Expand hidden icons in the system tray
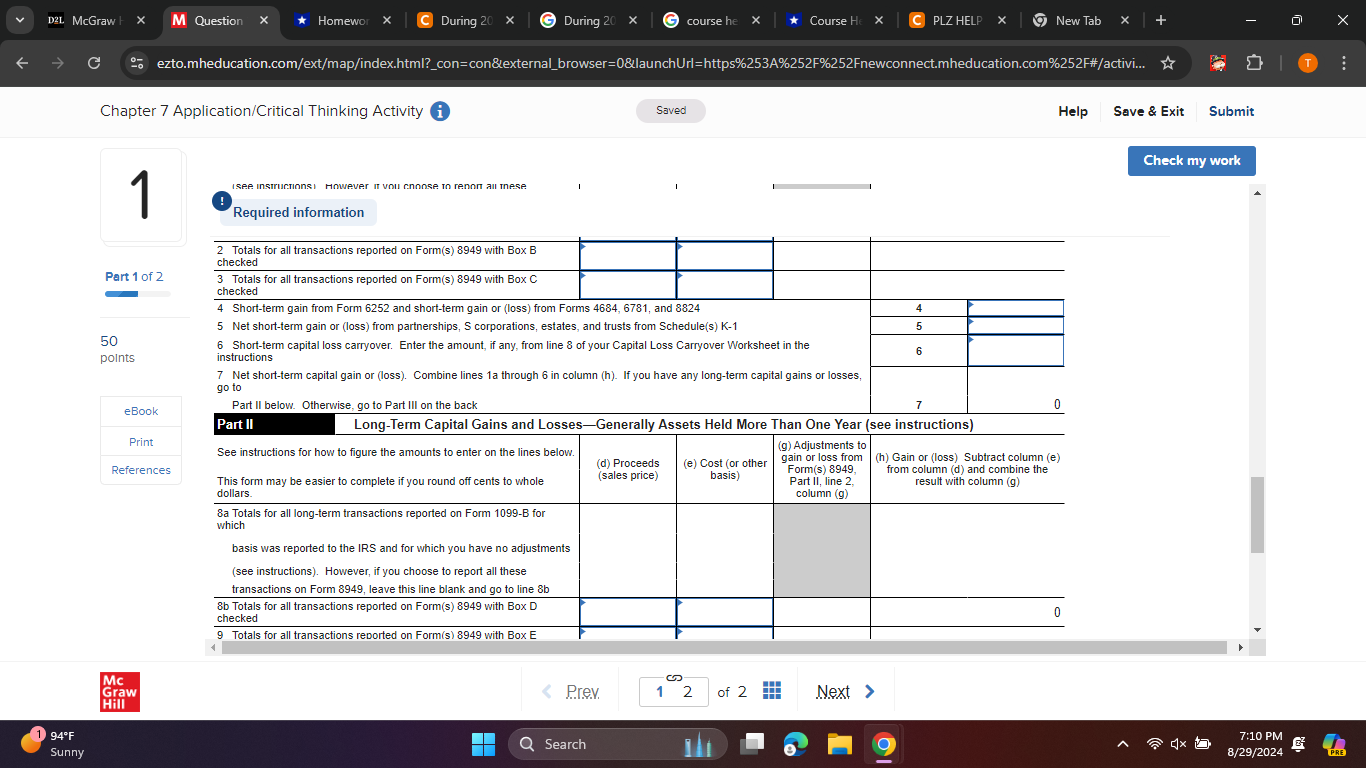Screen dimensions: 1366x768 (1122, 744)
